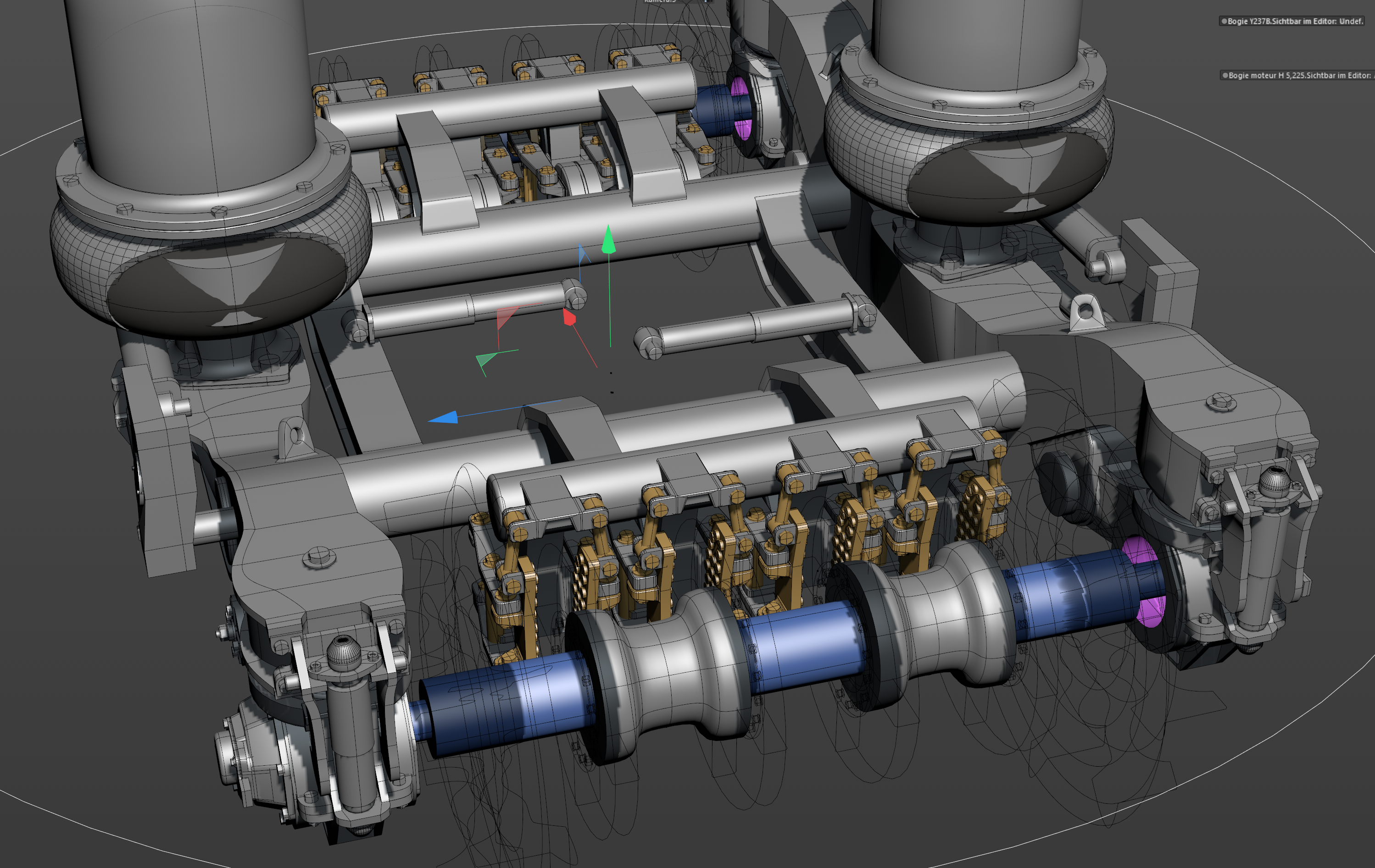Screen dimensions: 1375x868
Task: Select the small blue plane handle of the gizmo
Action: point(583,254)
